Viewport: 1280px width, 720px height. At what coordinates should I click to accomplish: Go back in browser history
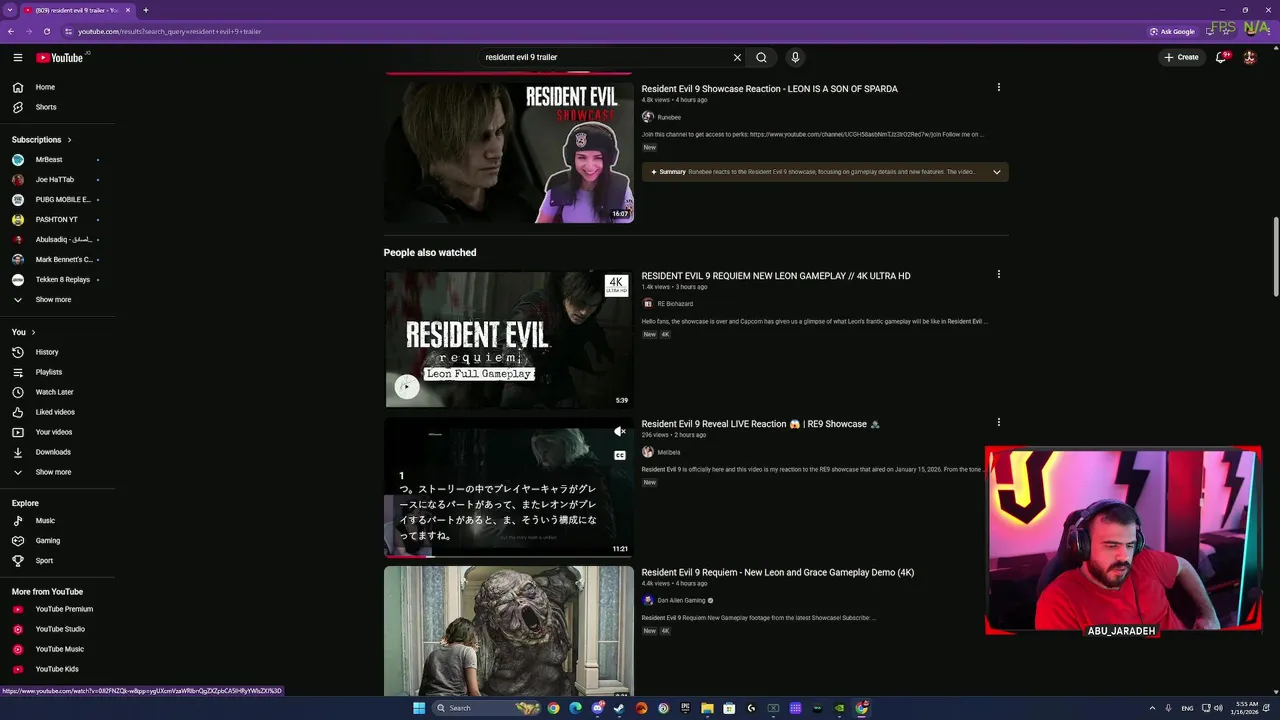click(x=11, y=31)
